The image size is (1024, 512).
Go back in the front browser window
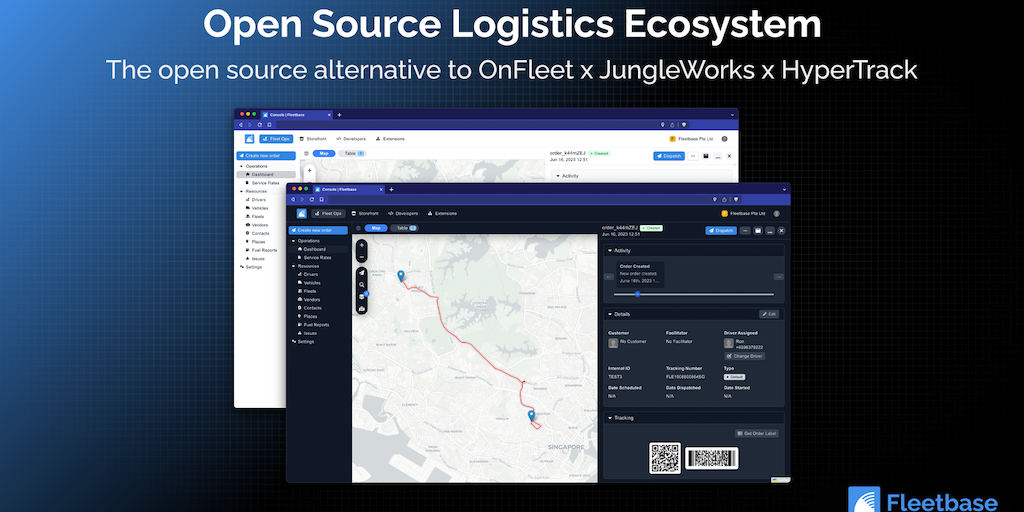[293, 199]
